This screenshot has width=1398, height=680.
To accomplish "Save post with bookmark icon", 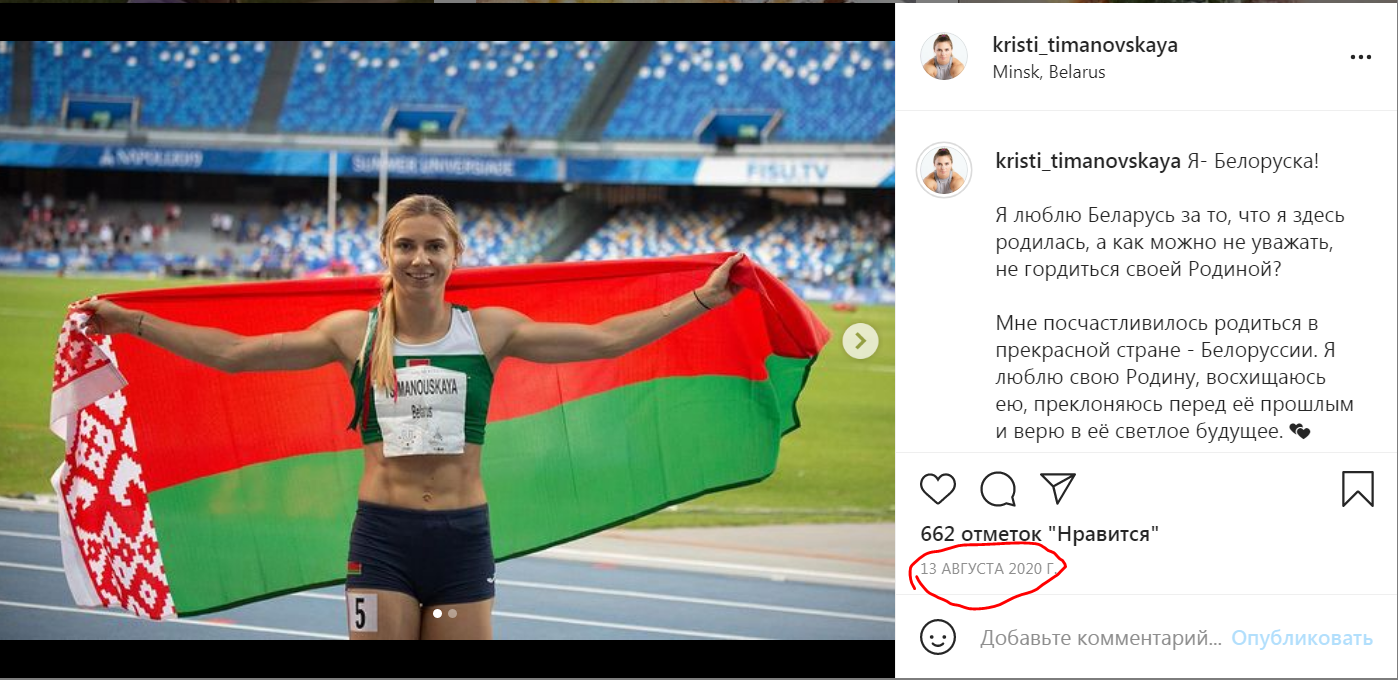I will click(1357, 488).
